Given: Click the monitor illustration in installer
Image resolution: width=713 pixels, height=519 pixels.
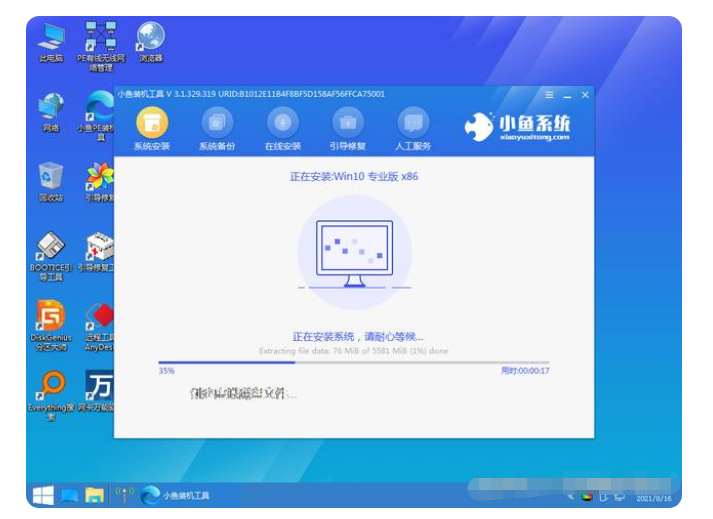Looking at the screenshot, I should [354, 253].
